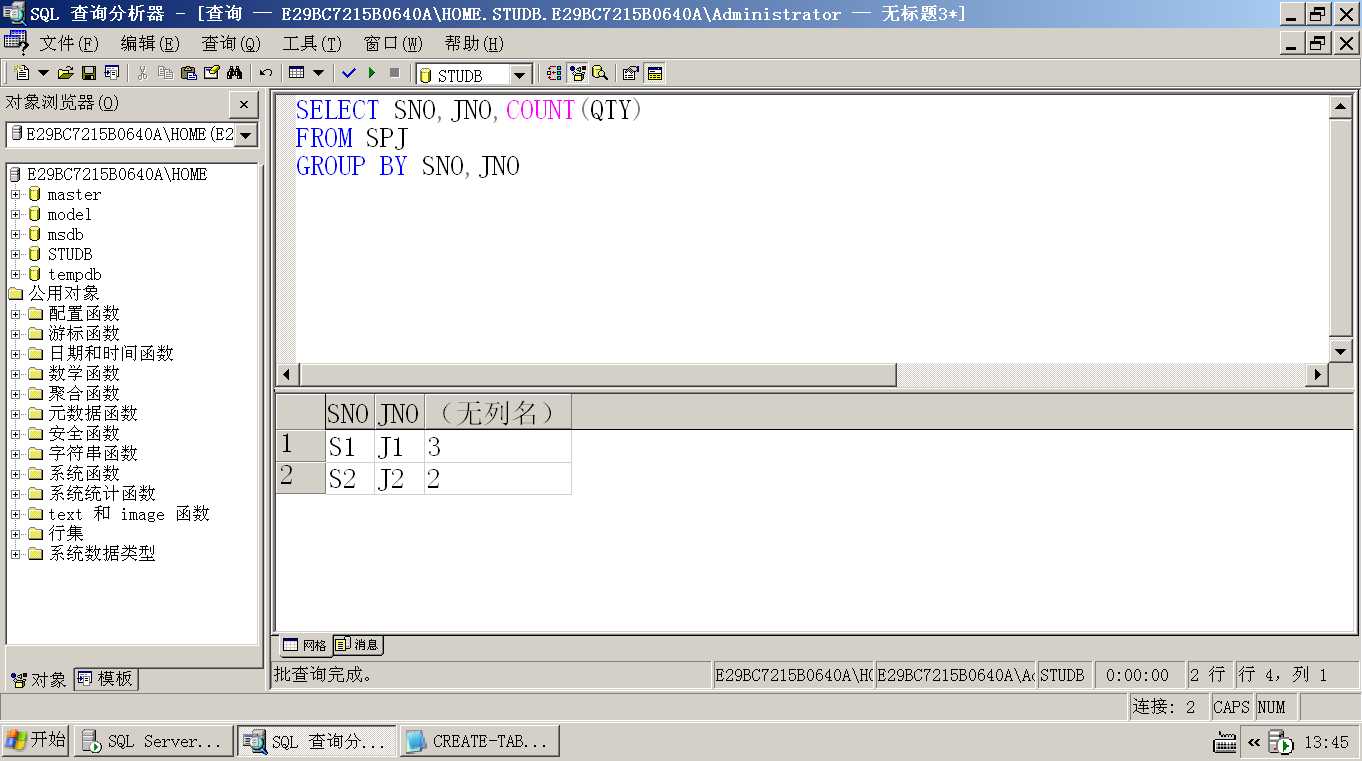1362x761 pixels.
Task: Open the results mode dropdown arrow
Action: pyautogui.click(x=318, y=73)
